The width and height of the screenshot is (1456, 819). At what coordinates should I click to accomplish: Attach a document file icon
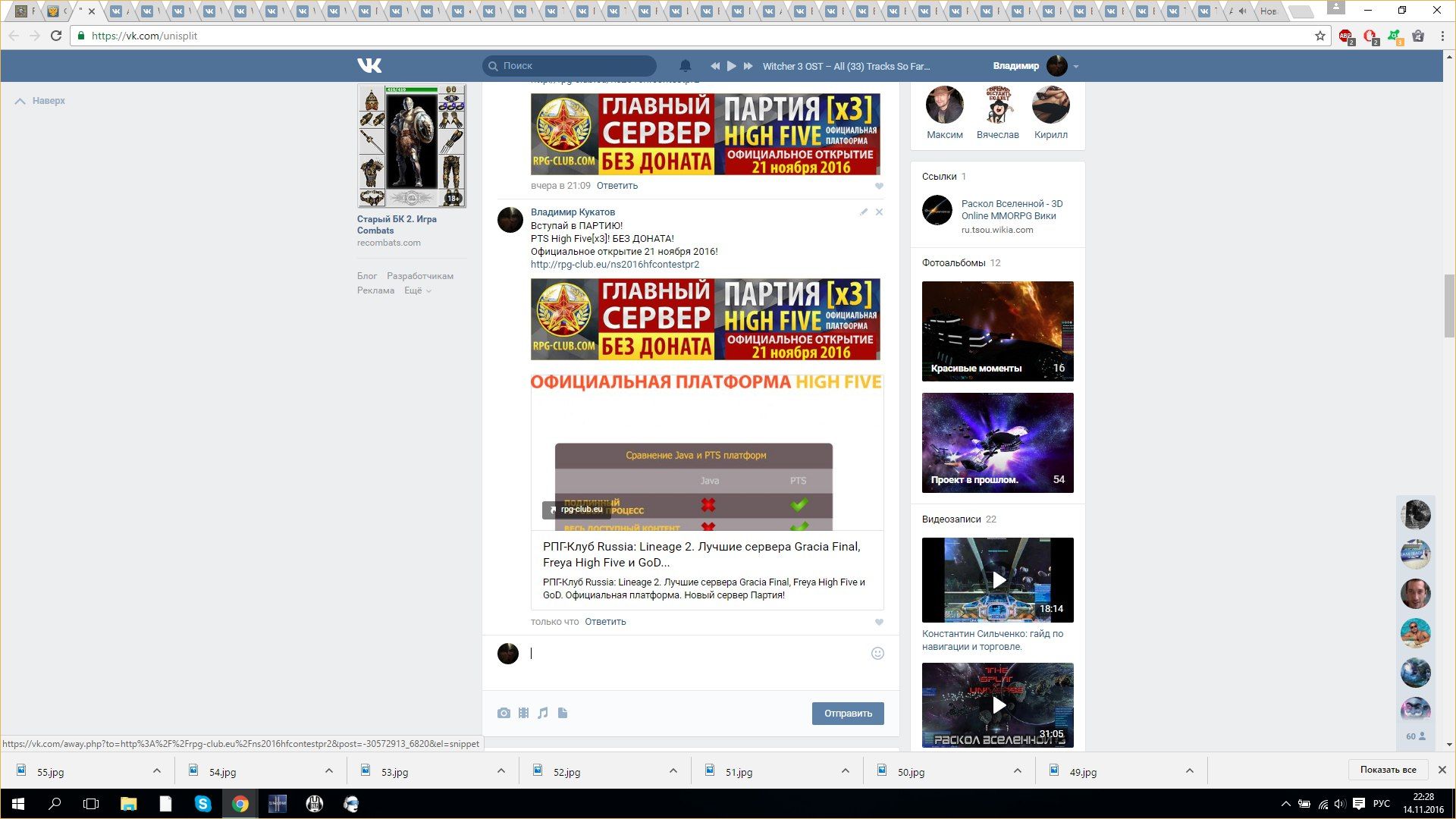pos(563,713)
